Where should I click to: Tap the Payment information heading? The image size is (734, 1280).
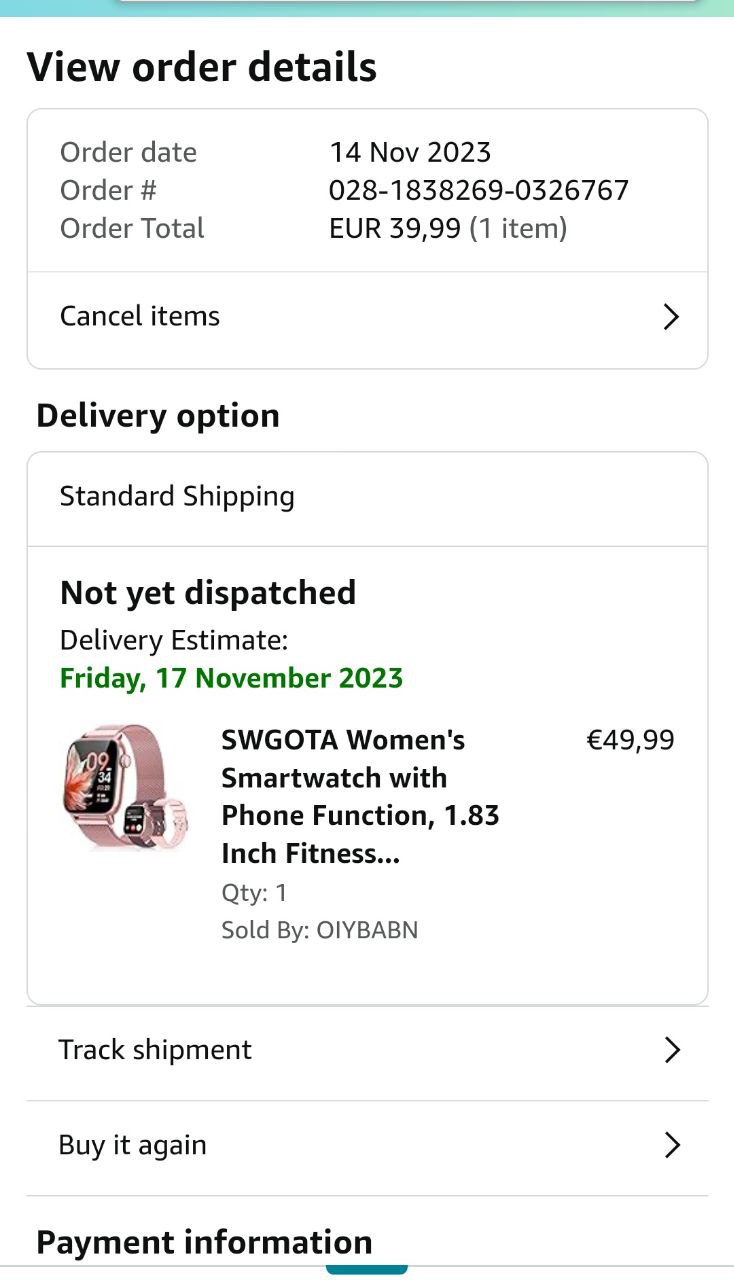(204, 1242)
